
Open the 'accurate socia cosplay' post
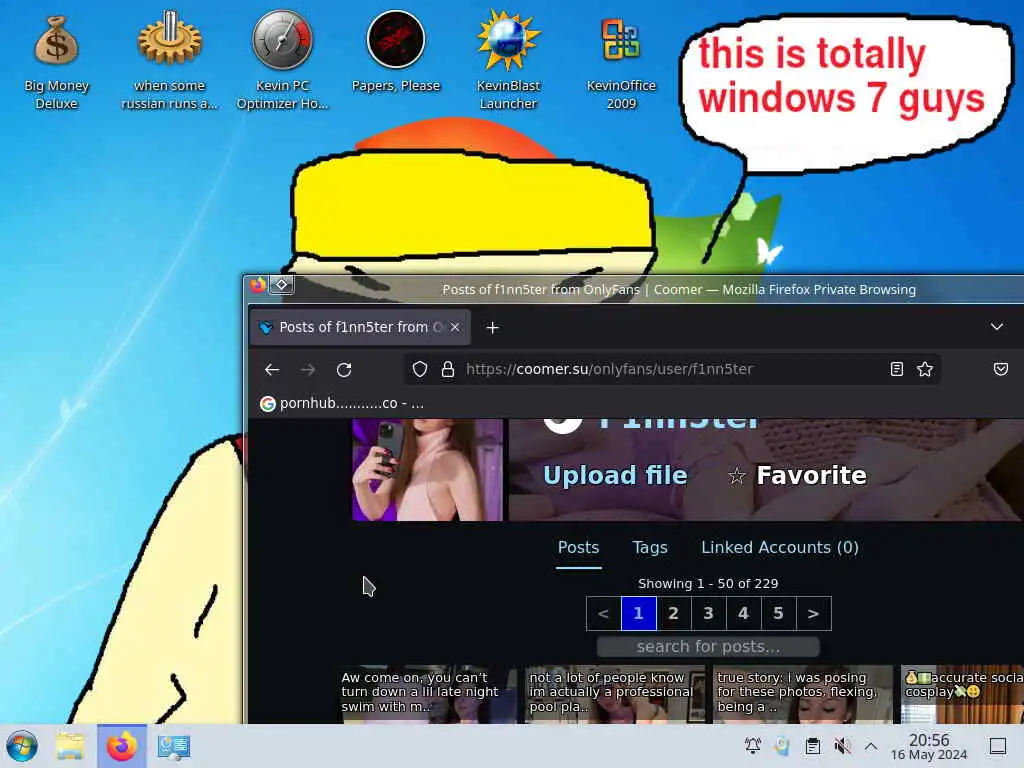pyautogui.click(x=962, y=694)
